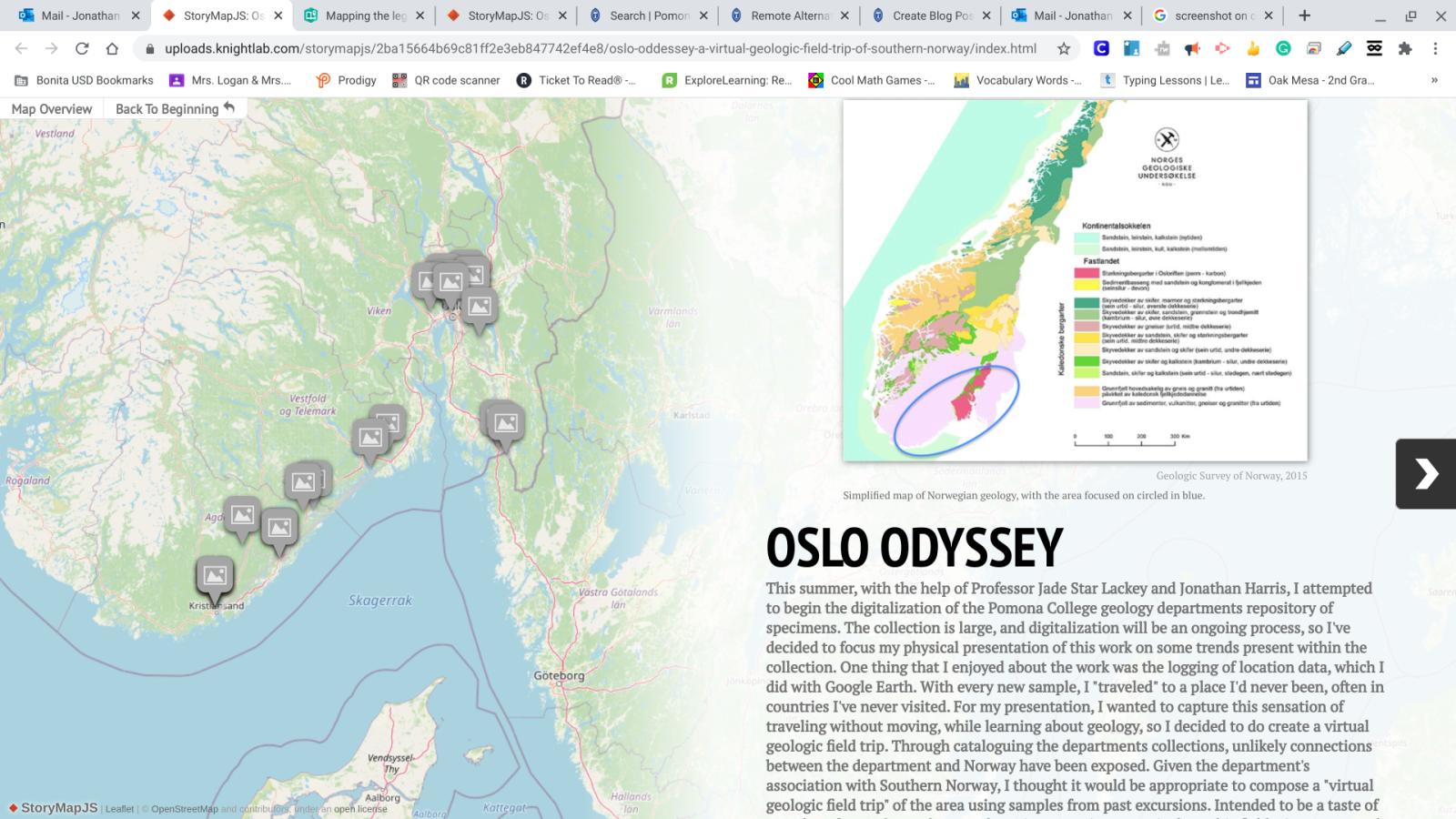Viewport: 1456px width, 819px height.
Task: Activate the highlighter extension icon
Action: click(x=1344, y=50)
